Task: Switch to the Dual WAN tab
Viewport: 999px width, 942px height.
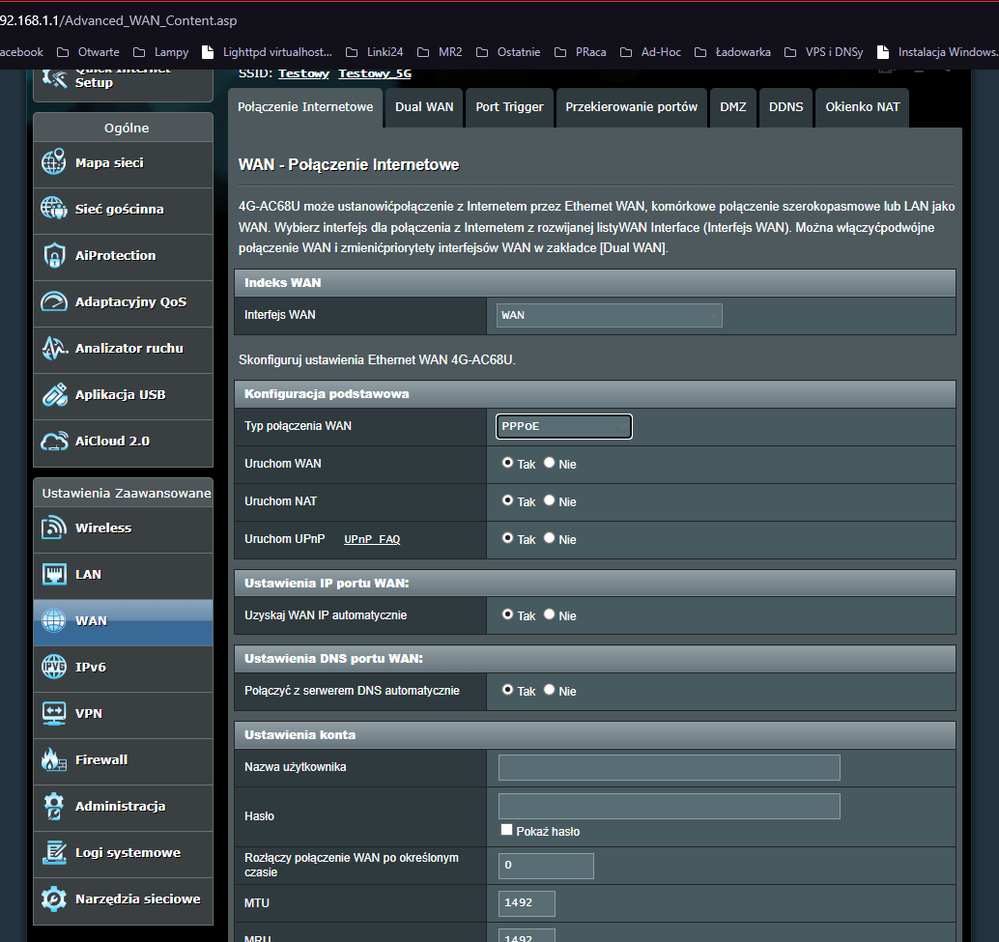Action: (x=424, y=107)
